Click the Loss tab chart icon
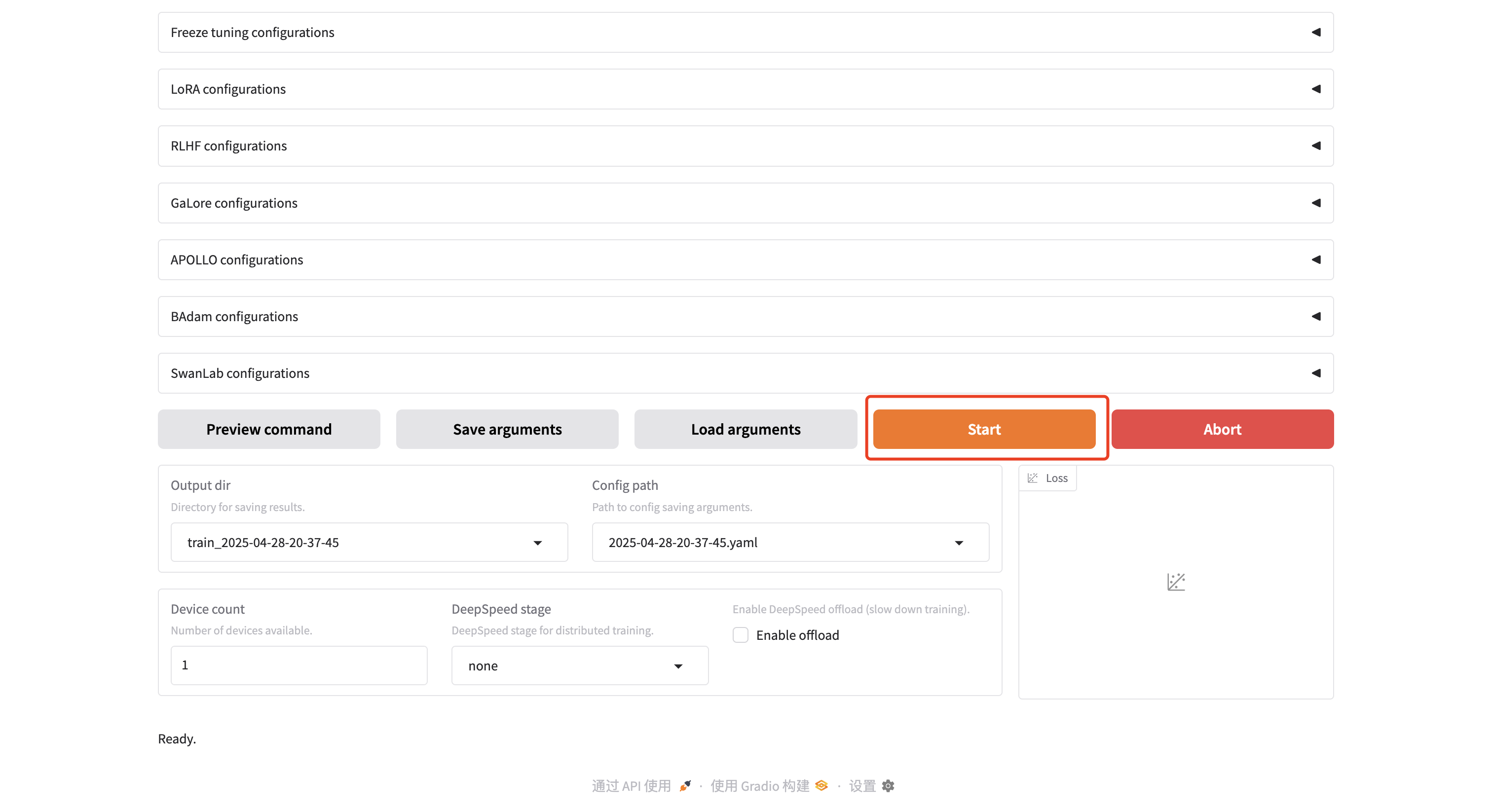Image resolution: width=1492 pixels, height=812 pixels. (1032, 478)
